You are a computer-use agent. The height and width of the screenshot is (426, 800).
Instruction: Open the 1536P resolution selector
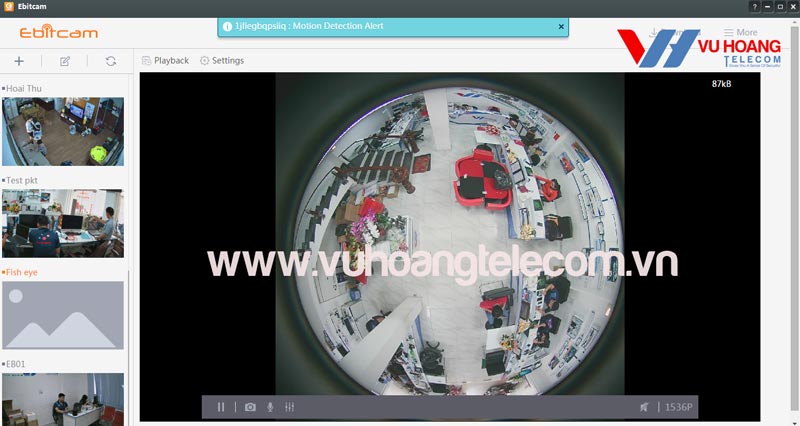tap(679, 407)
